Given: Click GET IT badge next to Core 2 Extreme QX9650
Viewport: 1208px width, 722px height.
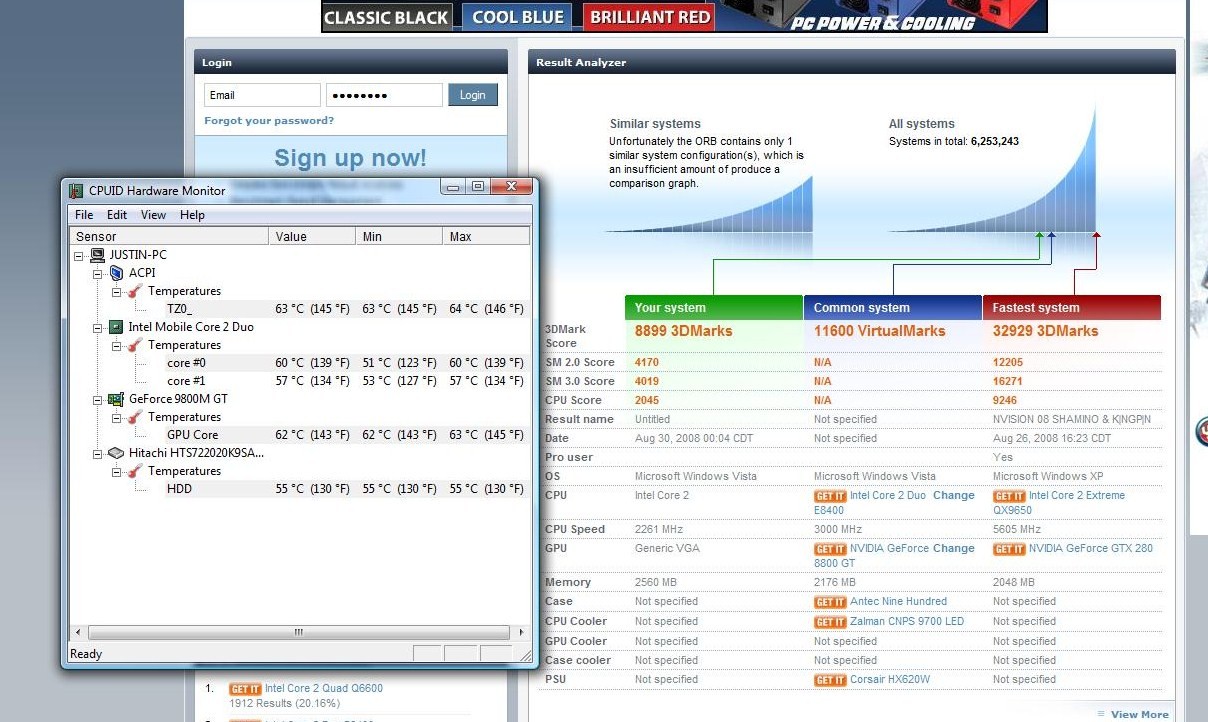Looking at the screenshot, I should click(1009, 496).
